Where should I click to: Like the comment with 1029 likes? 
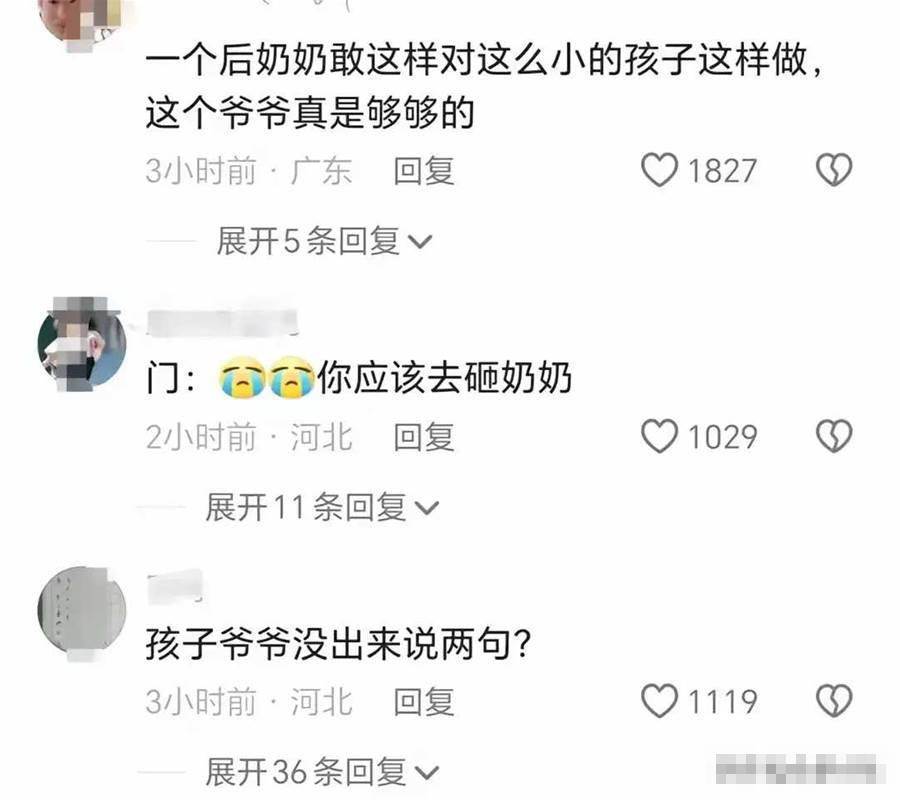[659, 436]
